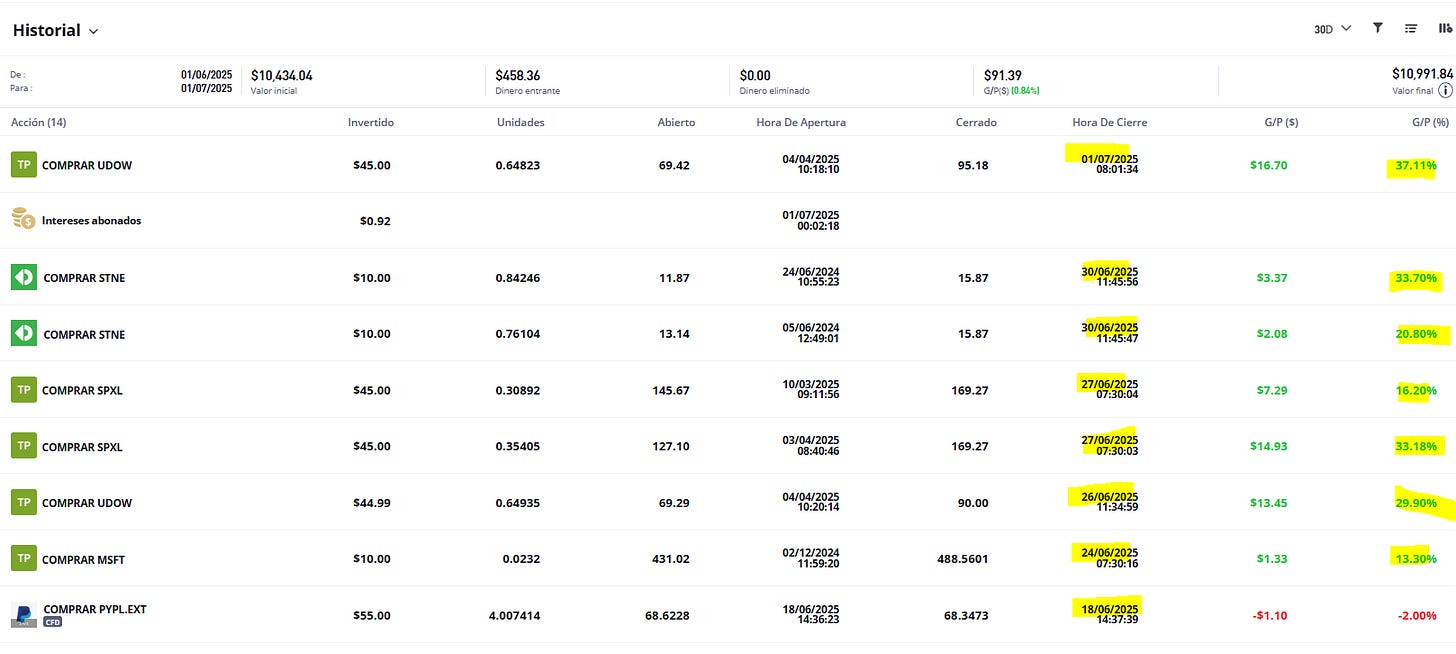1456x654 pixels.
Task: Click the 95.18 closing price
Action: coord(973,165)
